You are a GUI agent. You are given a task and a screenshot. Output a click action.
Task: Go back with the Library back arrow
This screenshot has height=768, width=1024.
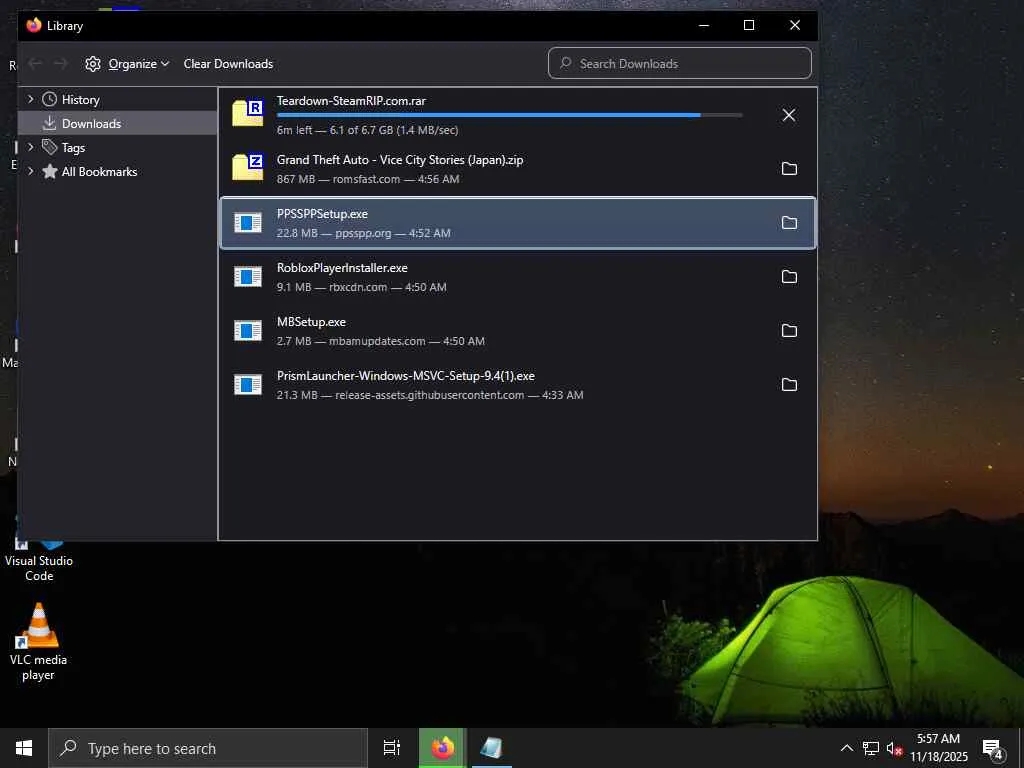[x=35, y=63]
